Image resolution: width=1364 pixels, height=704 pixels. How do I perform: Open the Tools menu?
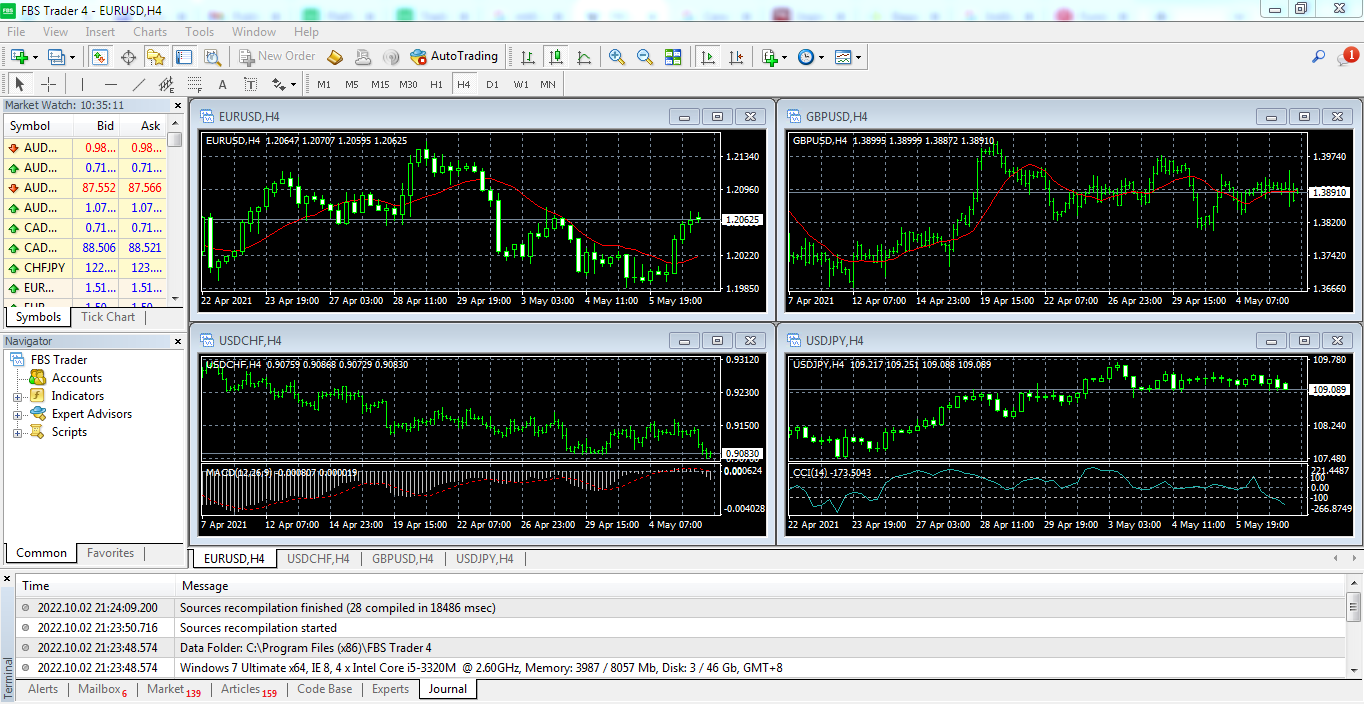[199, 32]
